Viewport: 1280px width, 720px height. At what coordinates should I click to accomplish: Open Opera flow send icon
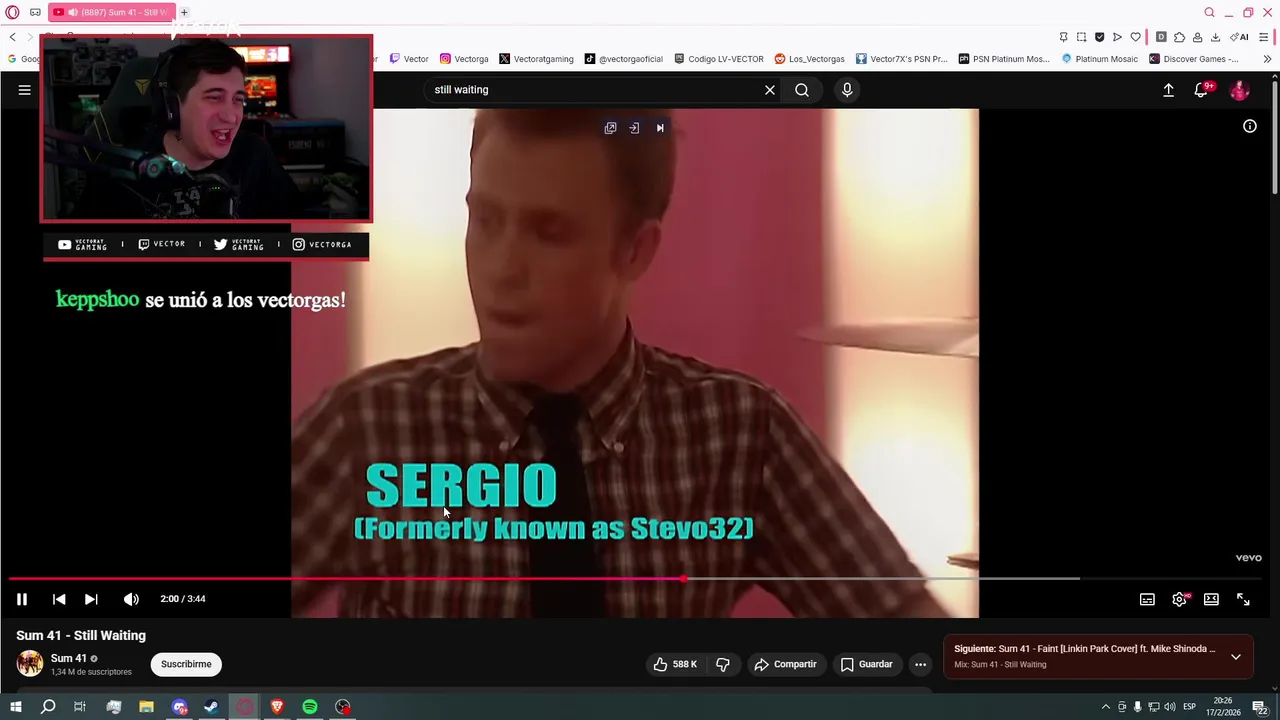1117,37
